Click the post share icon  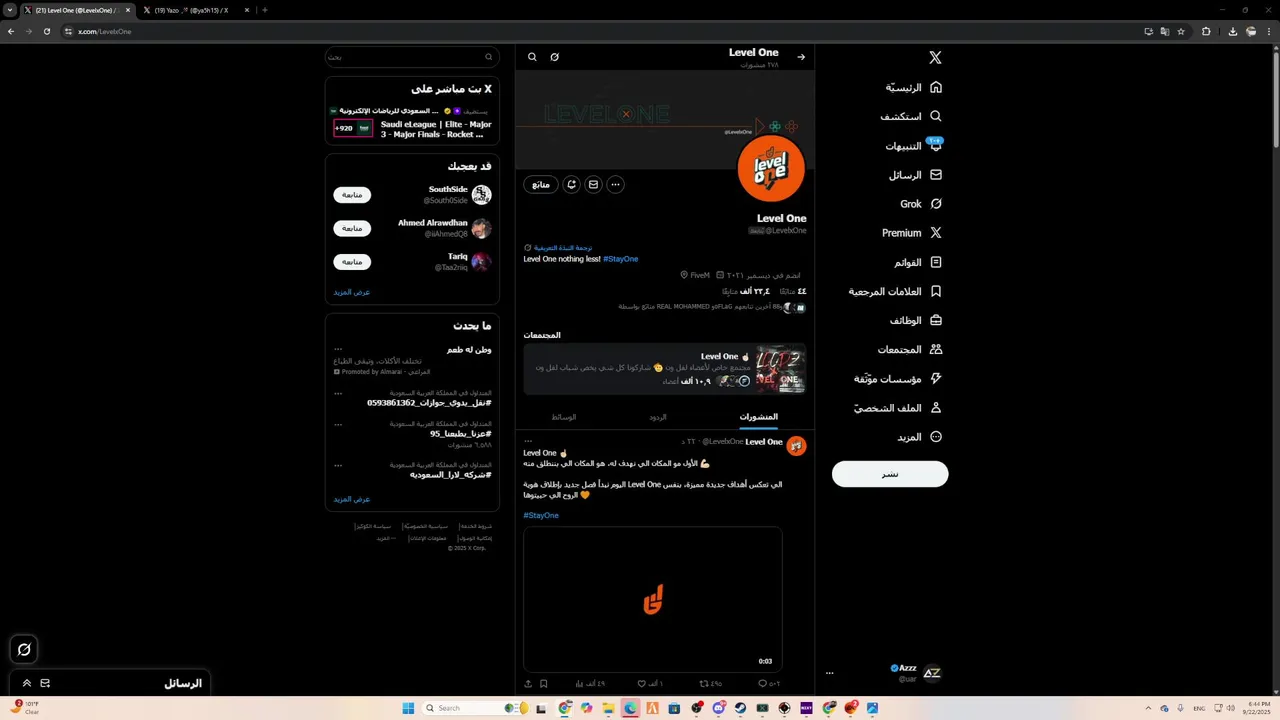coord(528,684)
